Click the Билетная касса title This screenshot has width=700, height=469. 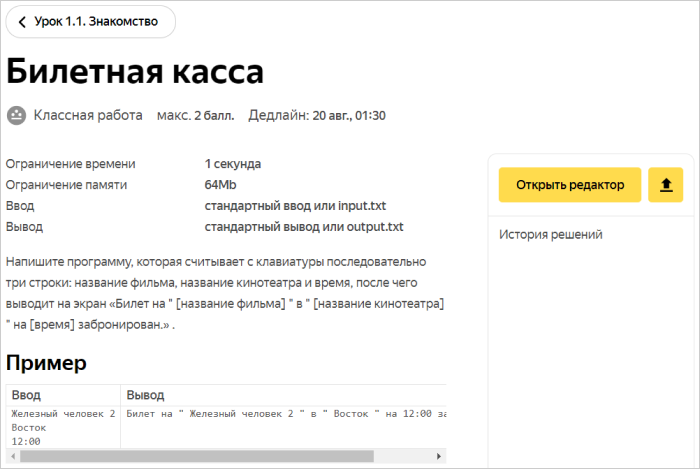pyautogui.click(x=135, y=72)
